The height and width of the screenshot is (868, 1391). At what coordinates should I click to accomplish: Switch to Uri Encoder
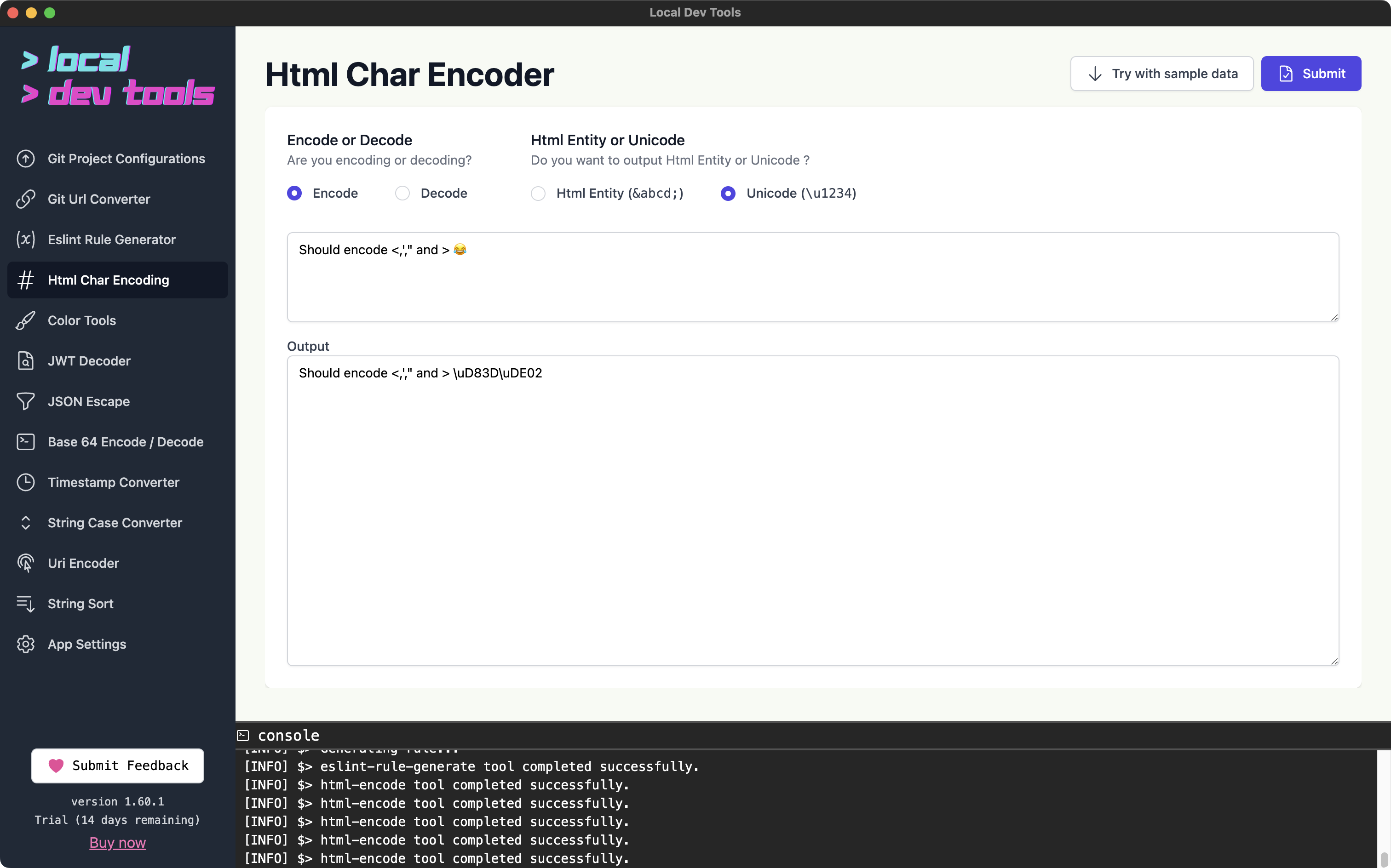[118, 563]
